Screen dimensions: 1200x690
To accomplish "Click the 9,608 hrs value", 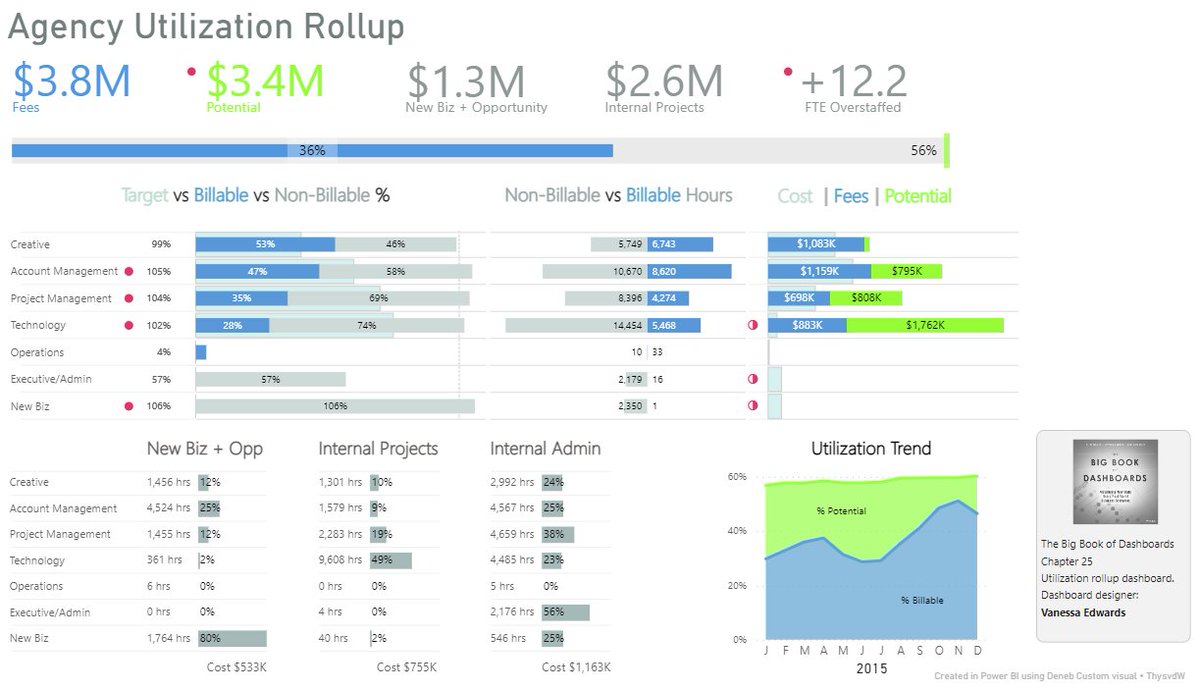I will click(338, 560).
